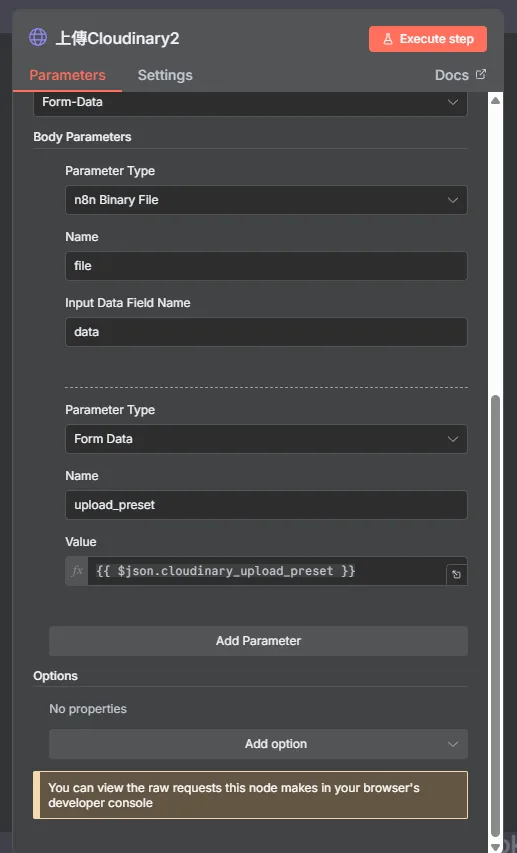Click the Input Data Field Name label
517x853 pixels.
pos(128,302)
